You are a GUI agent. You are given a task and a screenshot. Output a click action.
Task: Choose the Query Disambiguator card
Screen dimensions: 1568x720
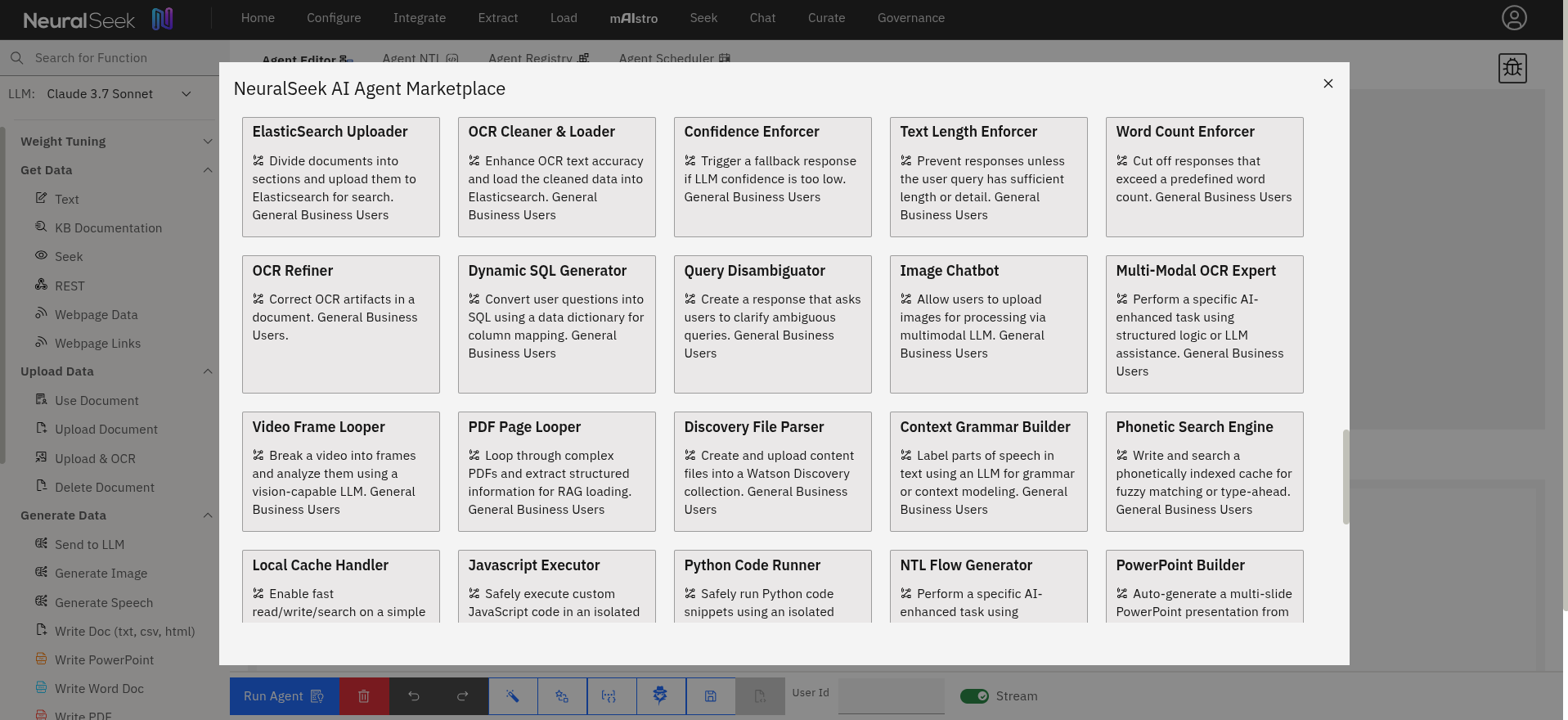click(x=773, y=324)
